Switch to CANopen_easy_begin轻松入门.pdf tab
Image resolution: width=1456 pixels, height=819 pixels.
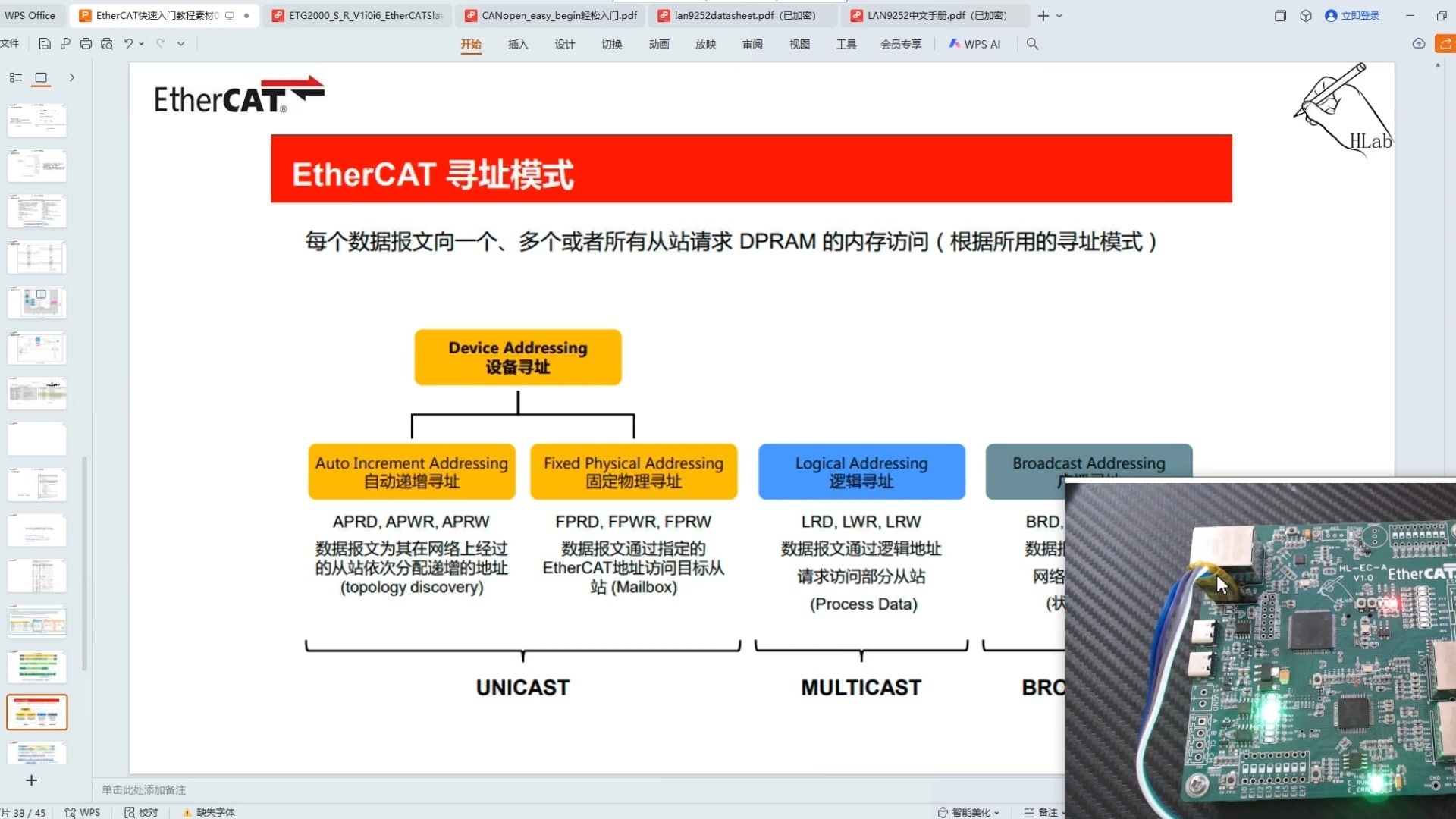click(552, 15)
